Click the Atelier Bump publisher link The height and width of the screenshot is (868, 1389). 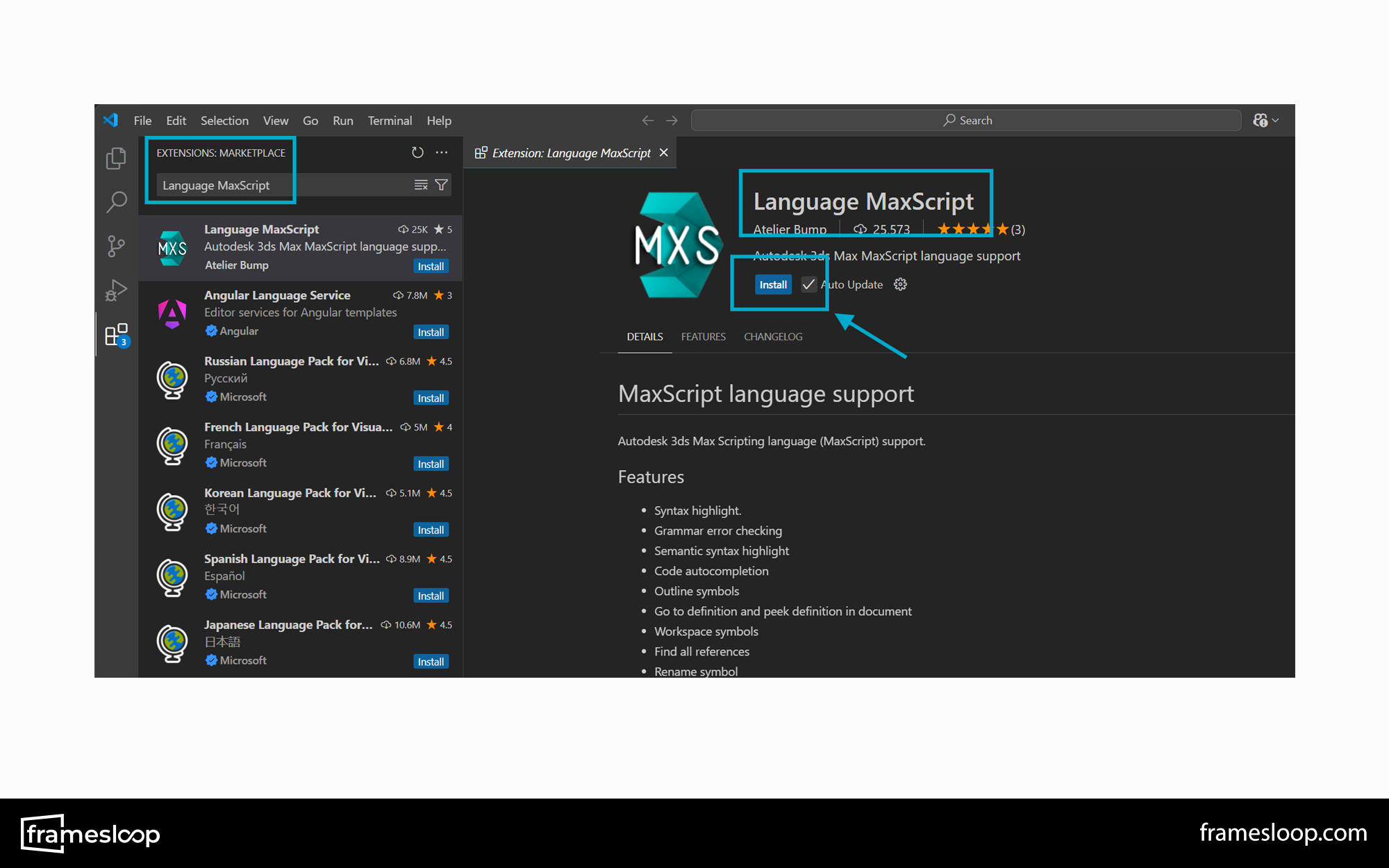[x=790, y=229]
